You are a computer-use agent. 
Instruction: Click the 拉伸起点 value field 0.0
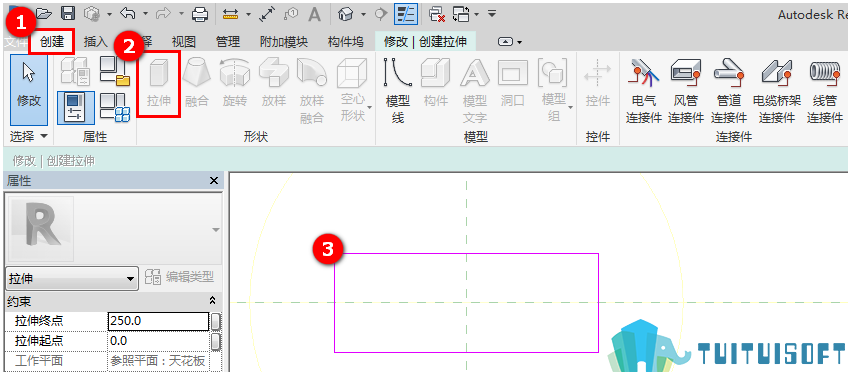[158, 341]
